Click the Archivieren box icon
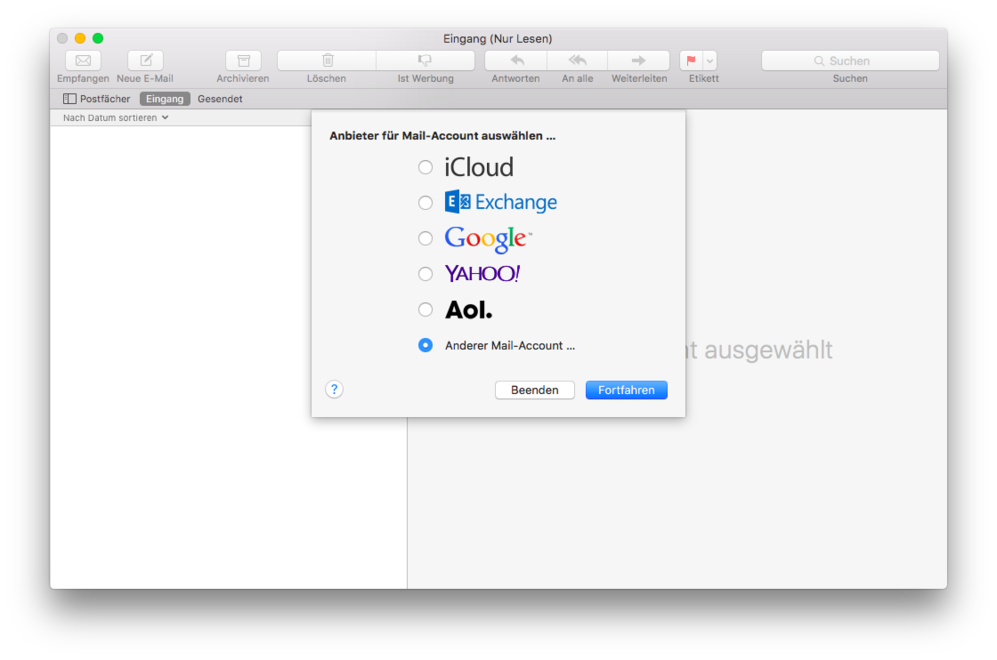 tap(243, 60)
